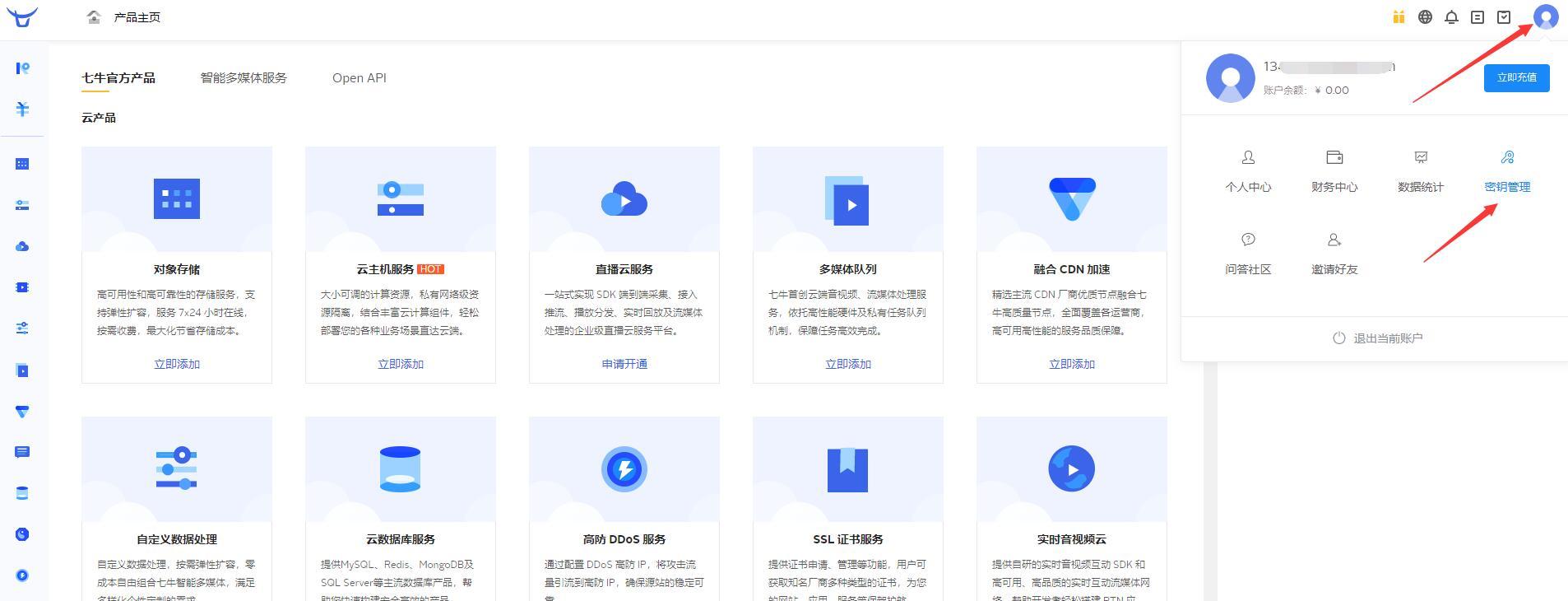Viewport: 1568px width, 601px height.
Task: Open 个人中心 in the account panel
Action: (1248, 171)
